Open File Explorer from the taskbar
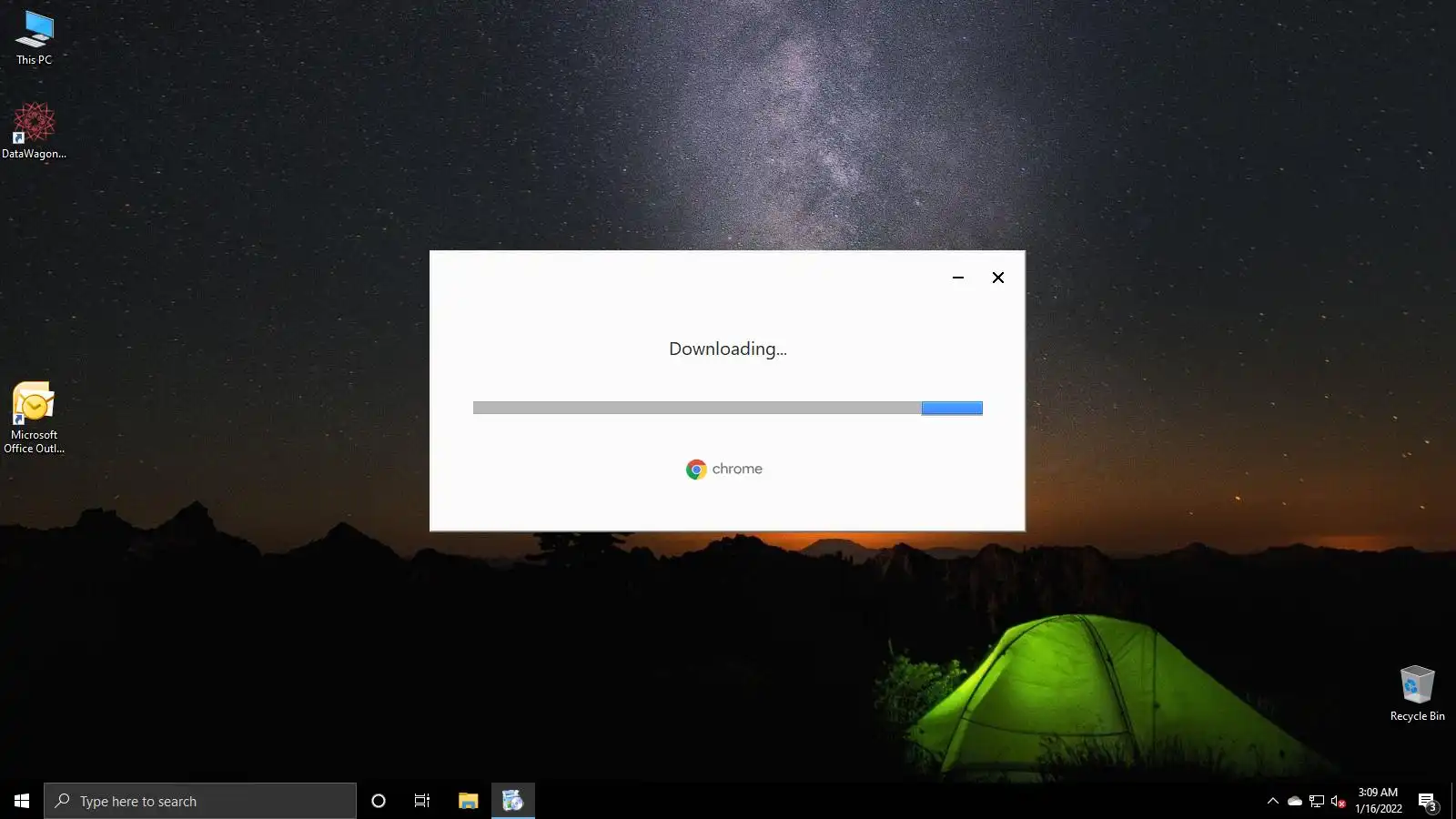 pos(468,801)
